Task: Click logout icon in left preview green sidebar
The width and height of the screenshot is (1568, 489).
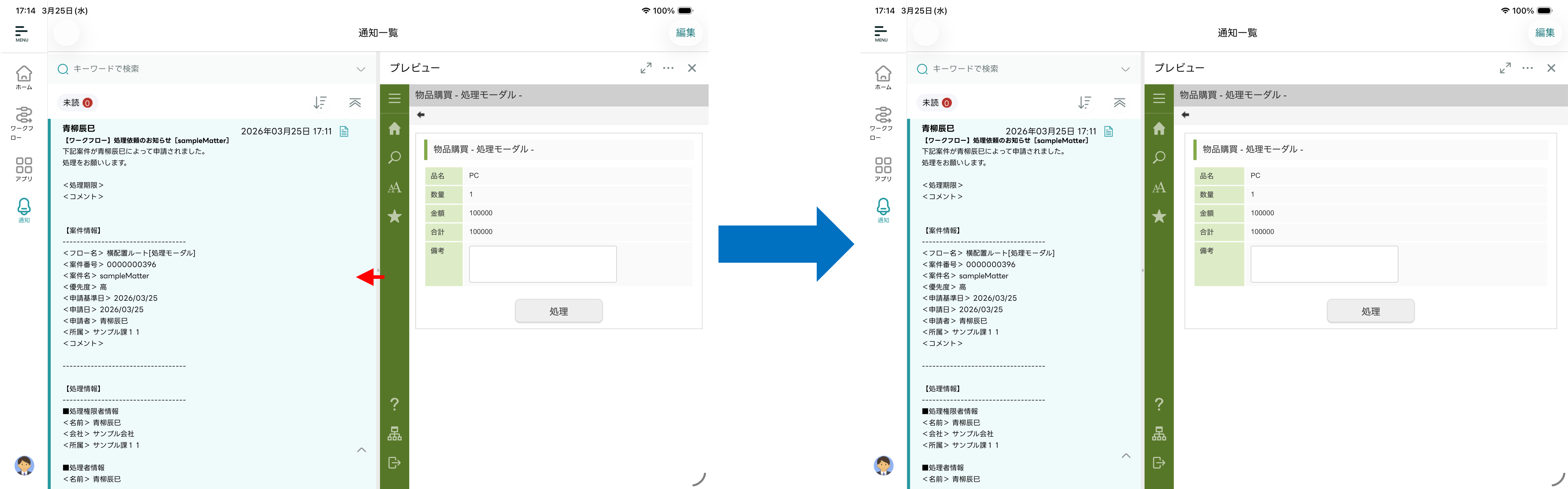Action: (x=394, y=463)
